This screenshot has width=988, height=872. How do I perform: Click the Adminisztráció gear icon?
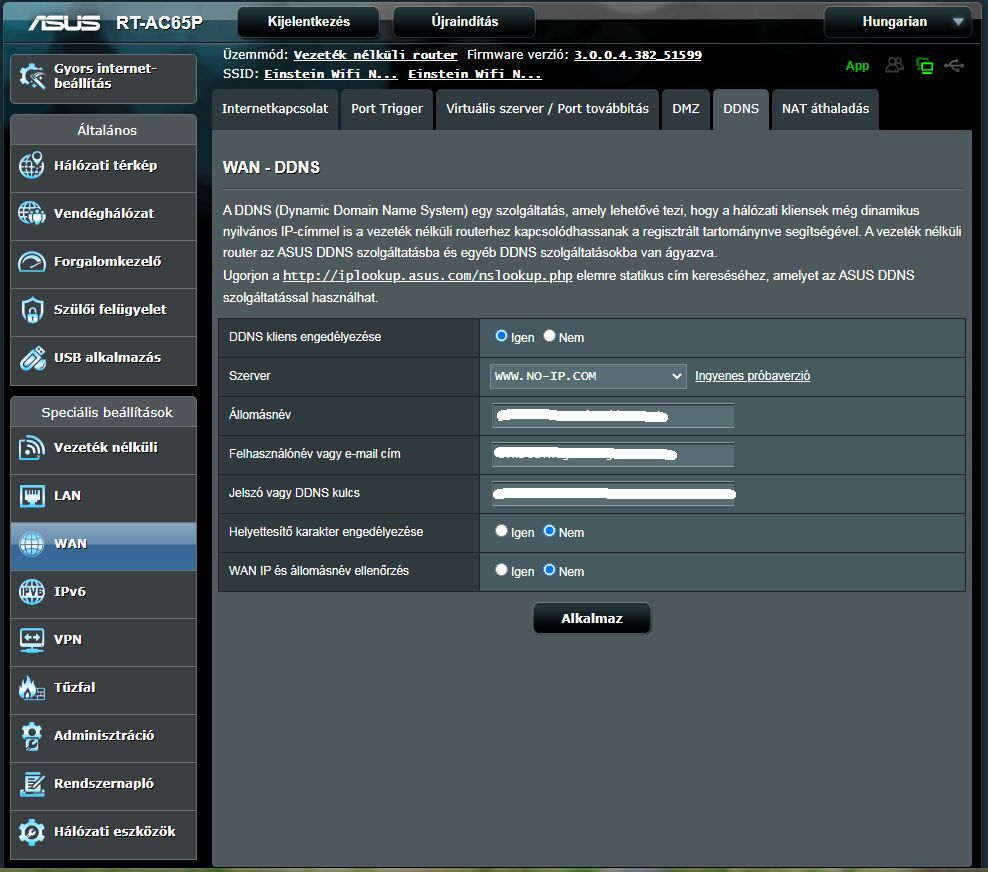tap(32, 735)
